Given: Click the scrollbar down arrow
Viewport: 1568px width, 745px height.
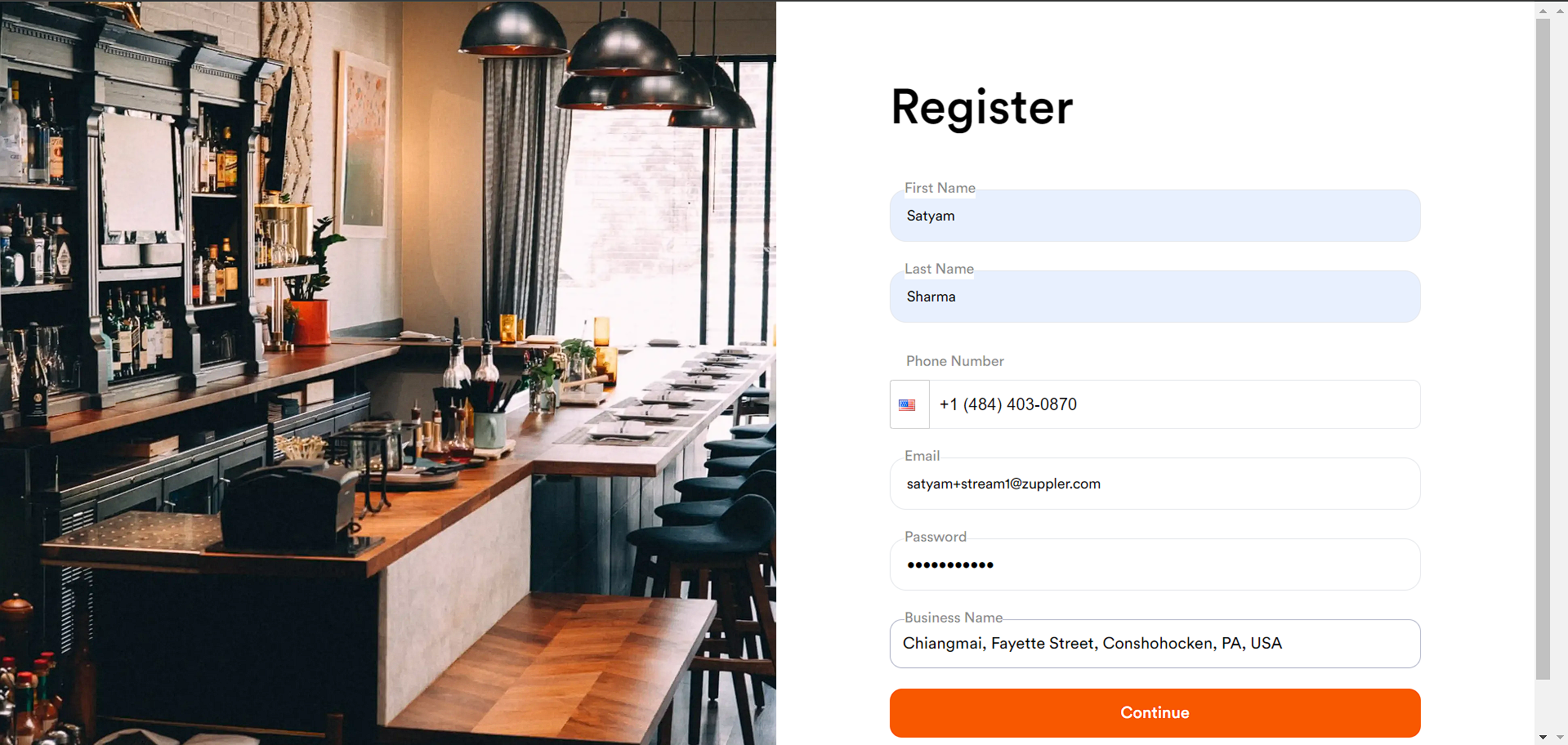Looking at the screenshot, I should click(1543, 737).
